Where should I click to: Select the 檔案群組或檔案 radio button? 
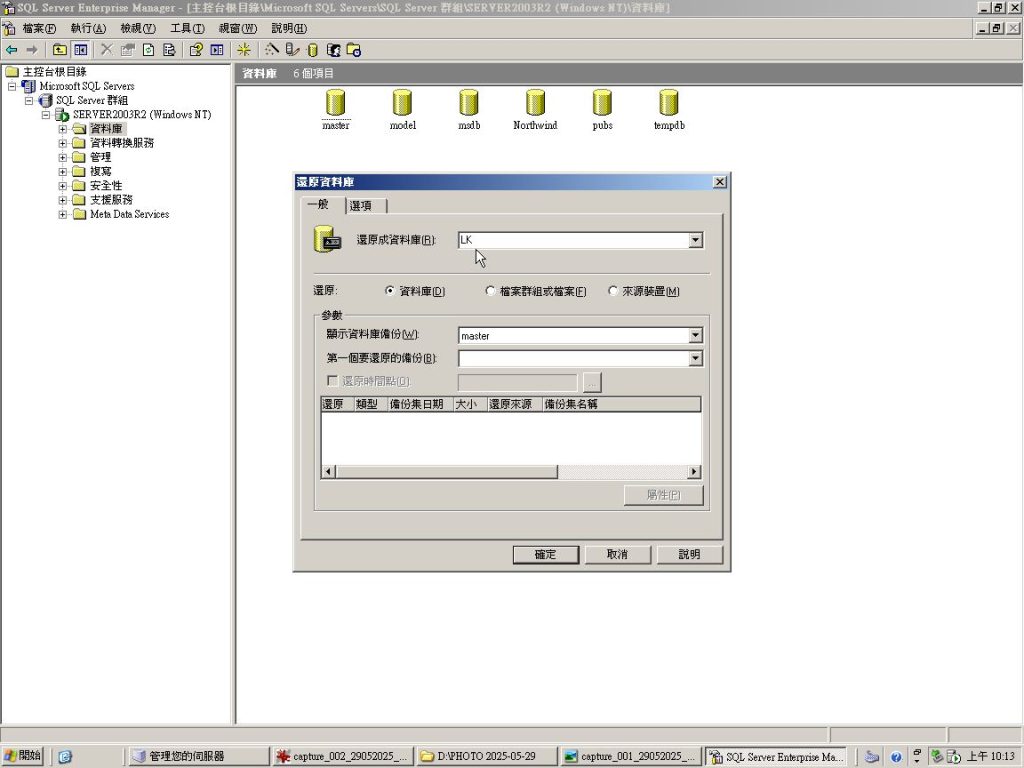point(490,291)
